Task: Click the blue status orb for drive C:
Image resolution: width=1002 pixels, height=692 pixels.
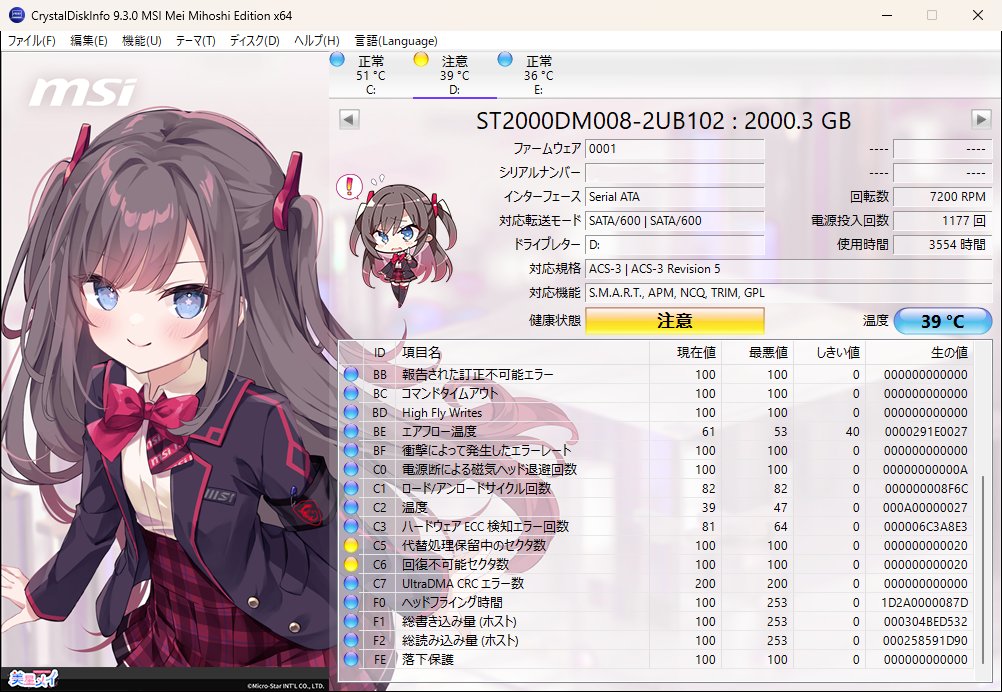Action: [337, 59]
